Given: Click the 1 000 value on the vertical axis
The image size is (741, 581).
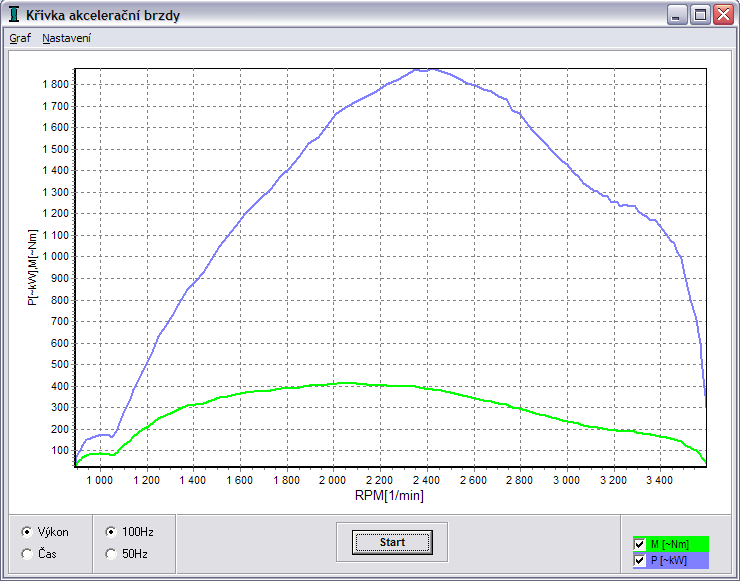Looking at the screenshot, I should click(x=56, y=257).
